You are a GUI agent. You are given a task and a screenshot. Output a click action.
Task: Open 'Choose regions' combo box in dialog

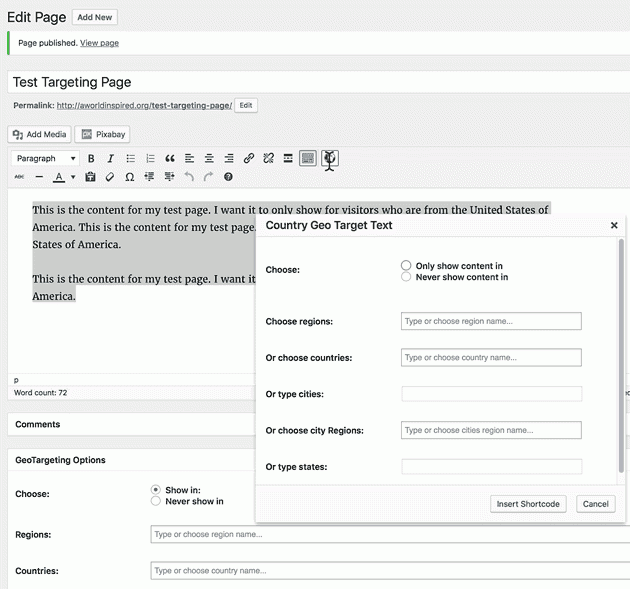tap(491, 321)
